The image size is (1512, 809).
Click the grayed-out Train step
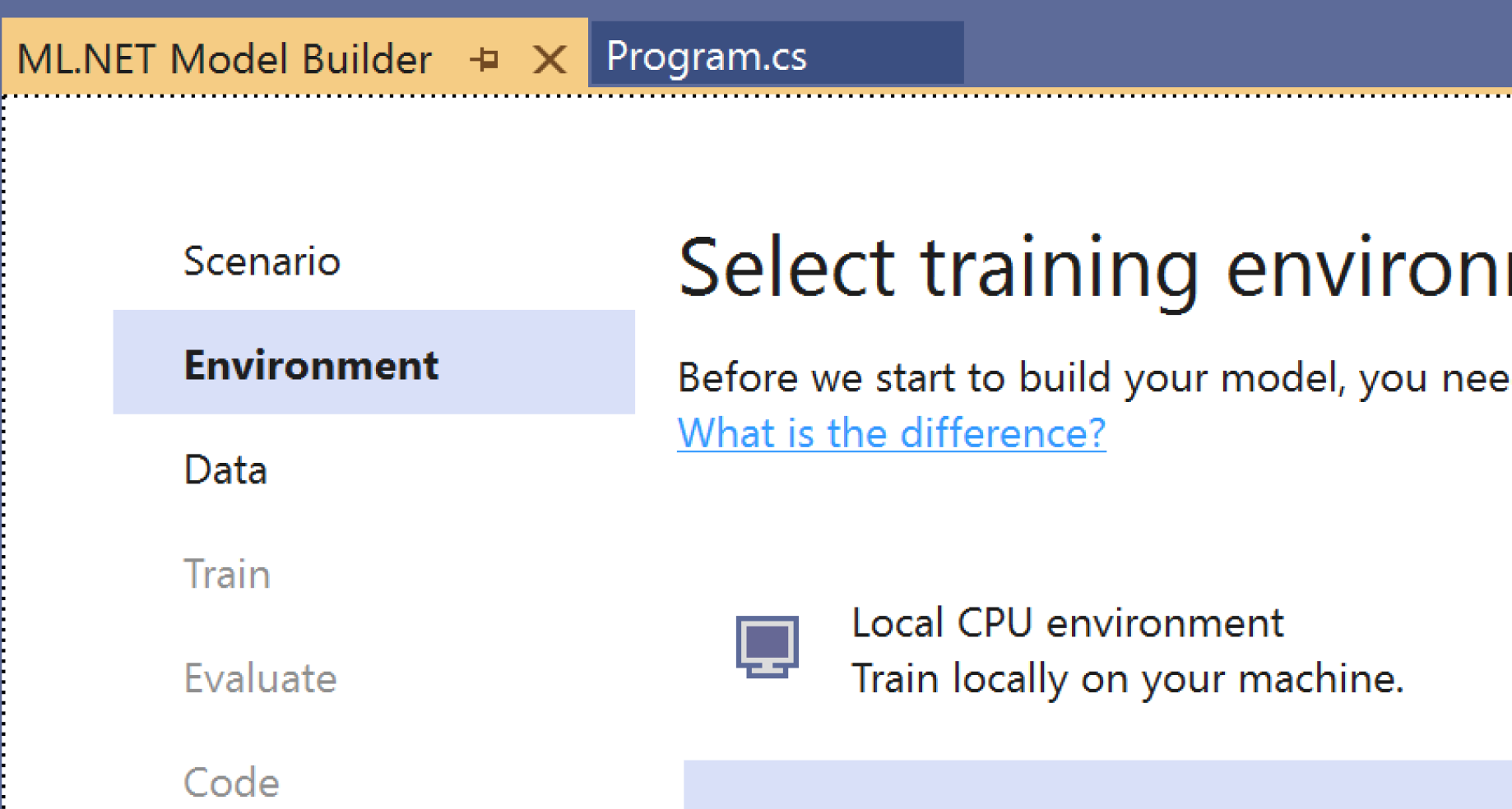coord(227,574)
